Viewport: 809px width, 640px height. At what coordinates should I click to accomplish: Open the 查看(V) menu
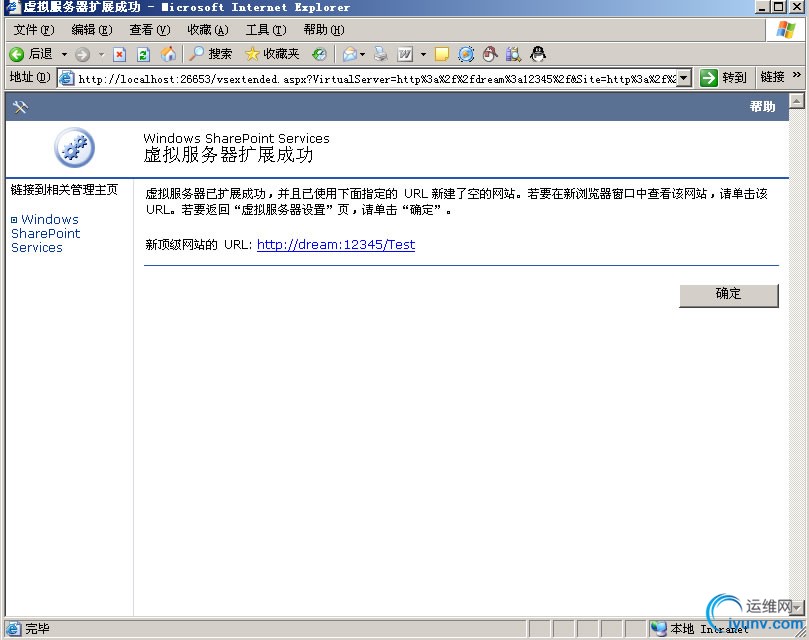(150, 30)
